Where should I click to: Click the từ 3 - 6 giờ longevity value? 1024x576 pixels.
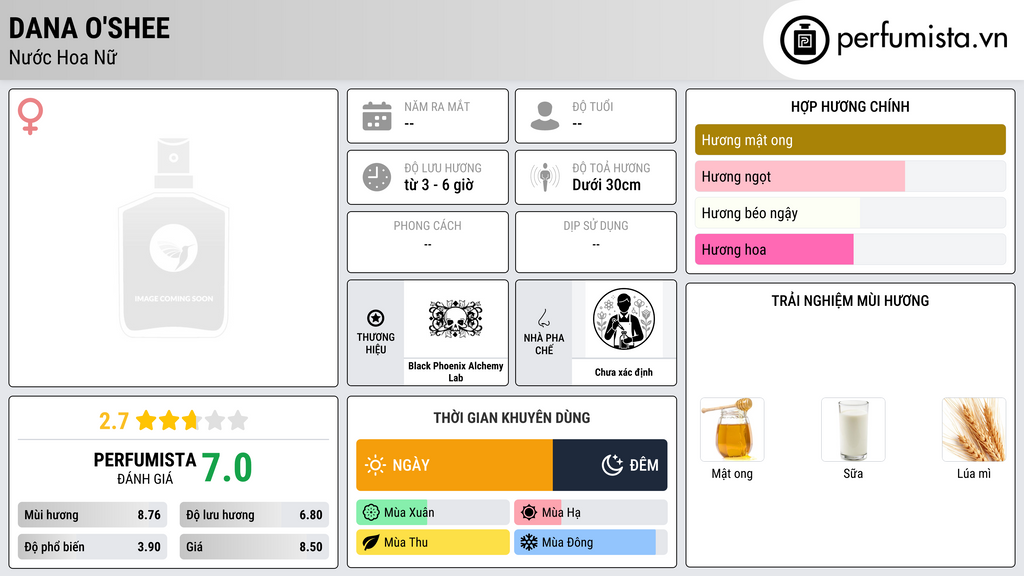[x=439, y=185]
